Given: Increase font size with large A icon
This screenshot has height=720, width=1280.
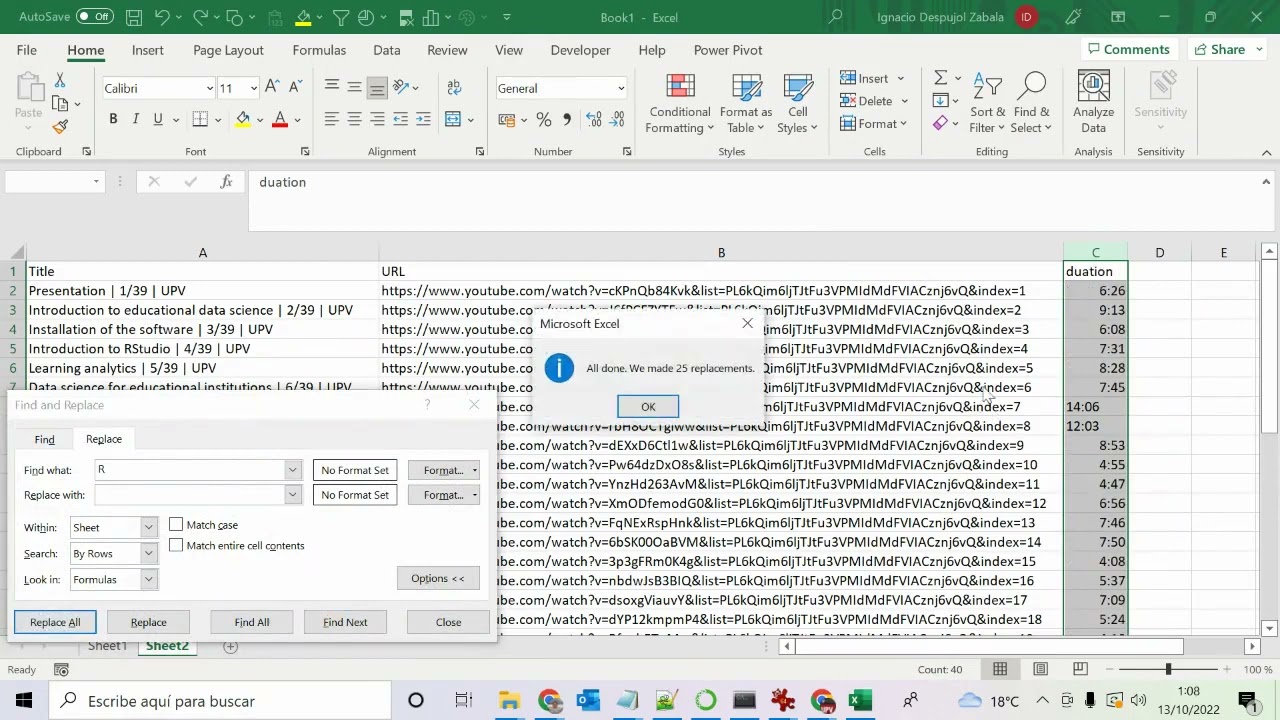Looking at the screenshot, I should 272,88.
